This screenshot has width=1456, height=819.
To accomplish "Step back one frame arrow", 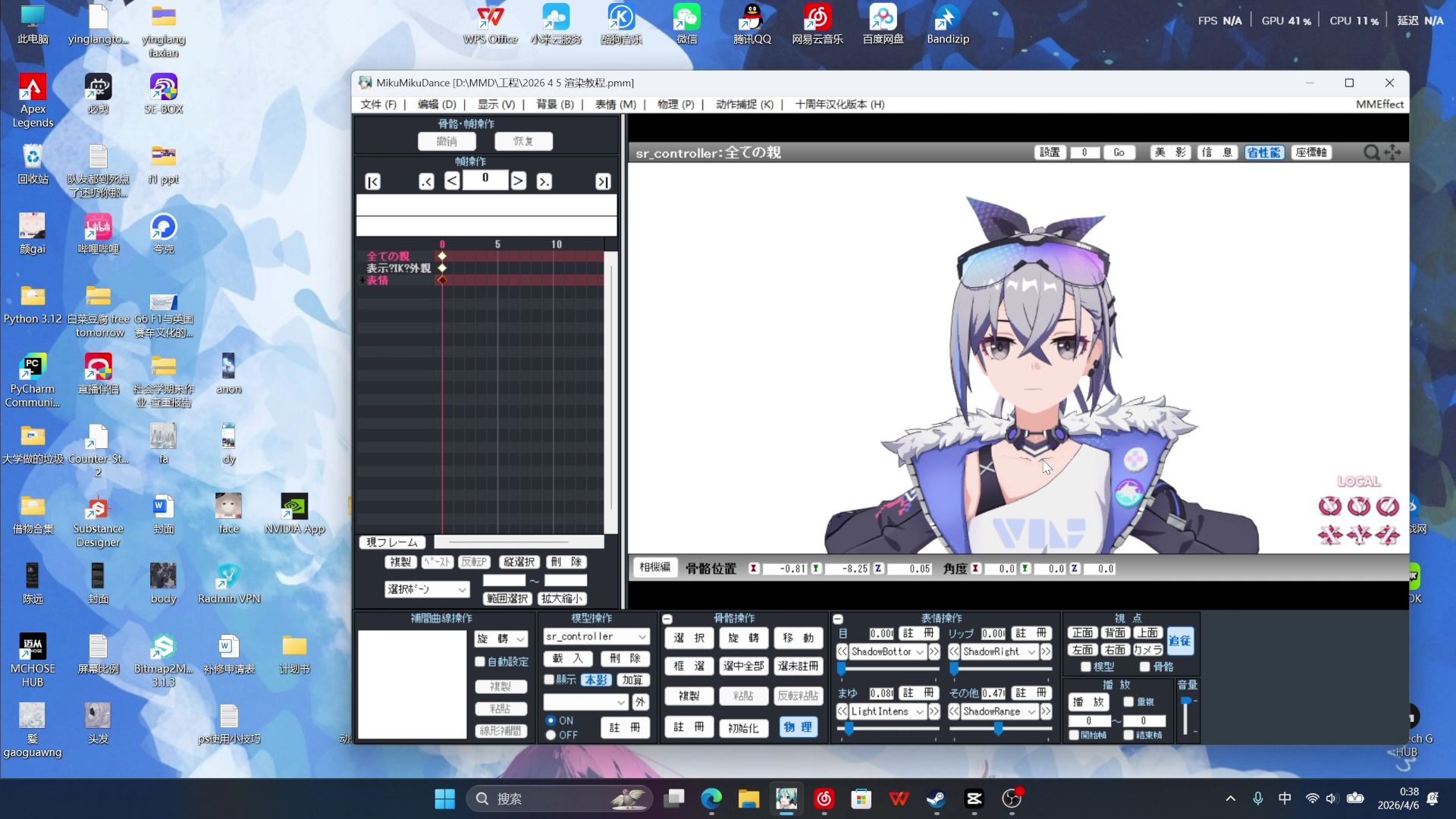I will tap(452, 180).
